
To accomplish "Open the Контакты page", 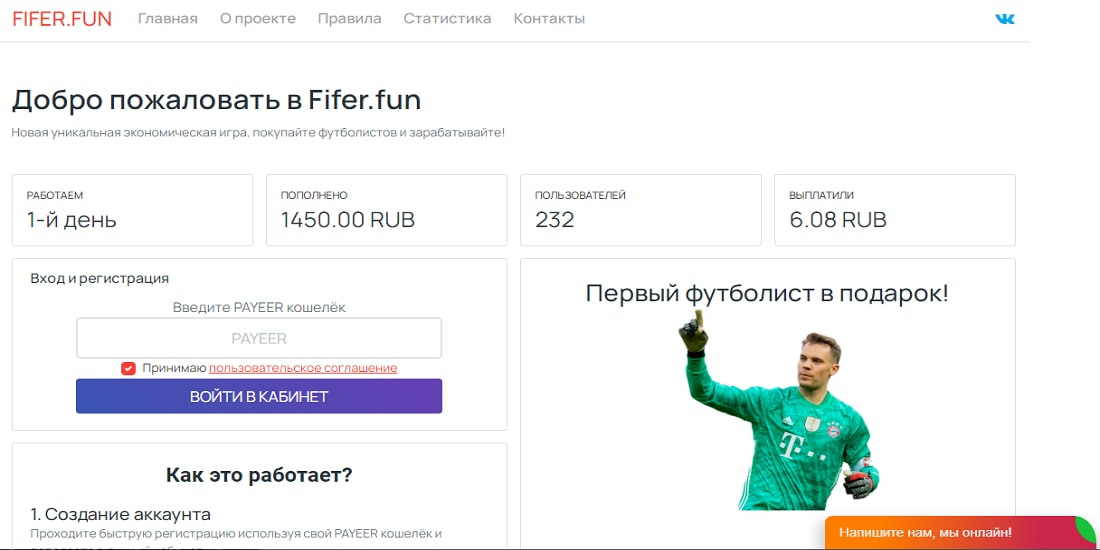I will coord(549,19).
